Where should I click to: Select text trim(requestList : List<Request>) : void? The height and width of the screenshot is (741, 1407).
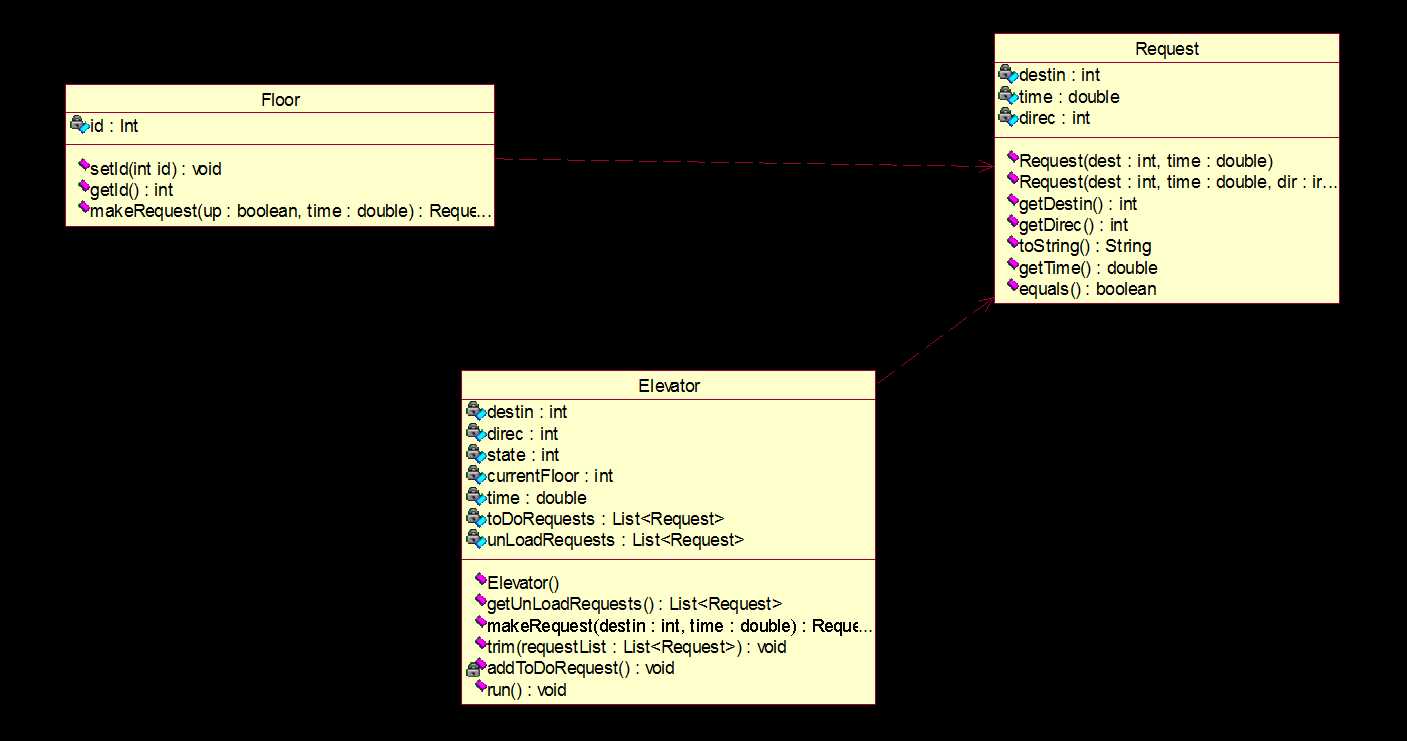pos(637,647)
